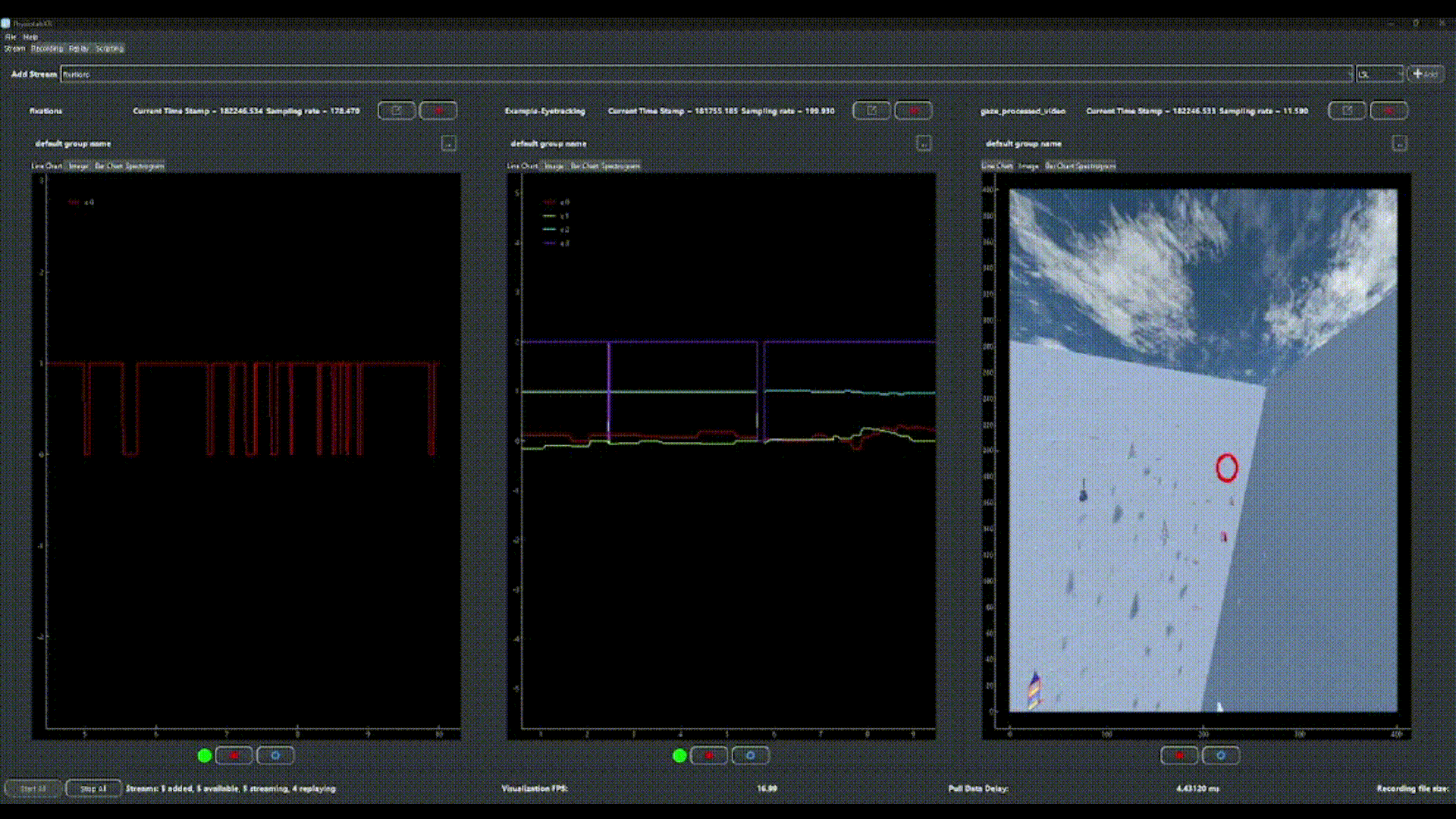Stop the gaze_processed_video stream below the image
1456x819 pixels.
(1179, 755)
